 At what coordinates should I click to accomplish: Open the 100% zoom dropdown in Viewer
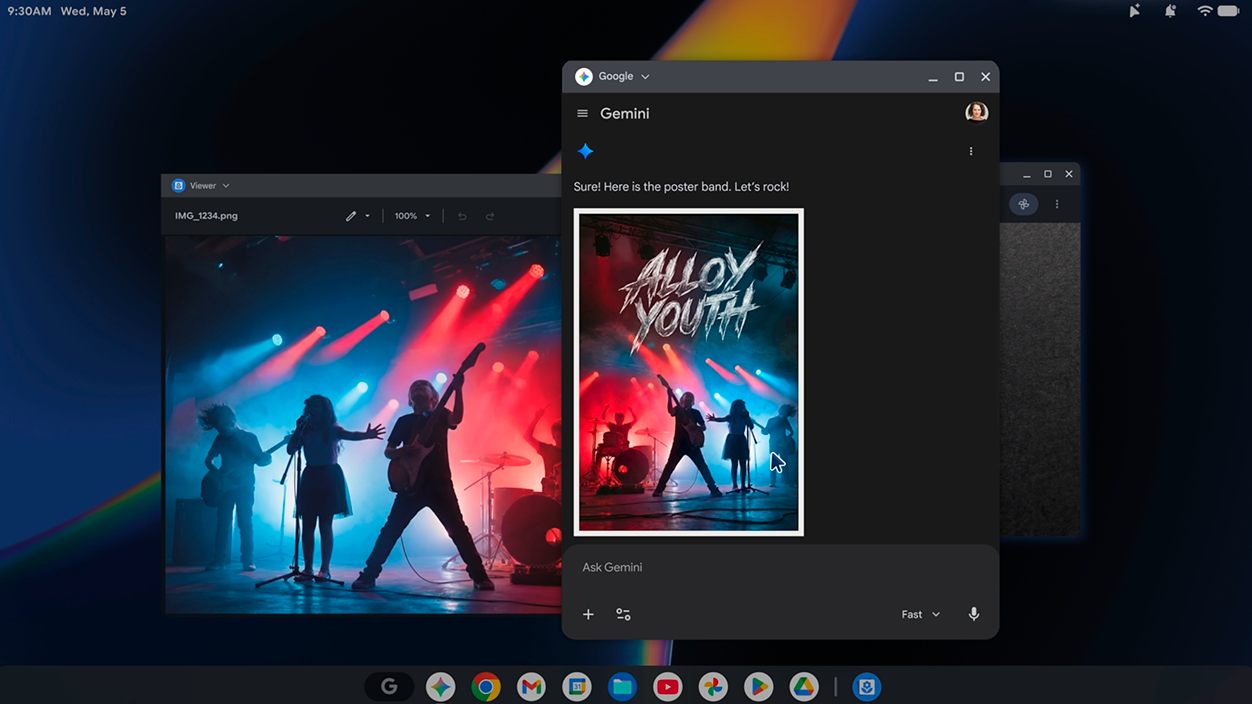click(x=412, y=216)
